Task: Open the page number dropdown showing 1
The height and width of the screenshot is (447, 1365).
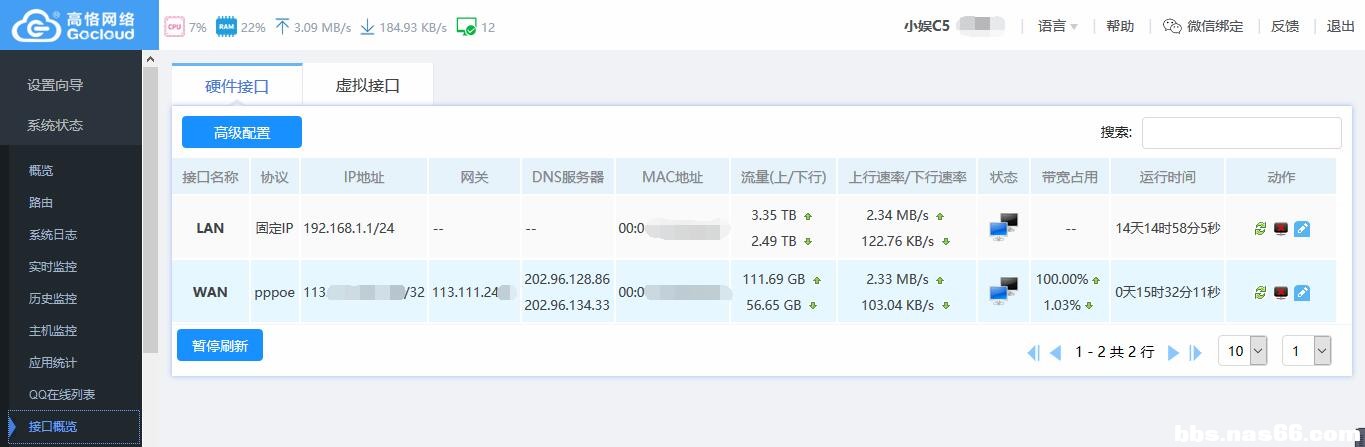Action: pyautogui.click(x=1307, y=351)
